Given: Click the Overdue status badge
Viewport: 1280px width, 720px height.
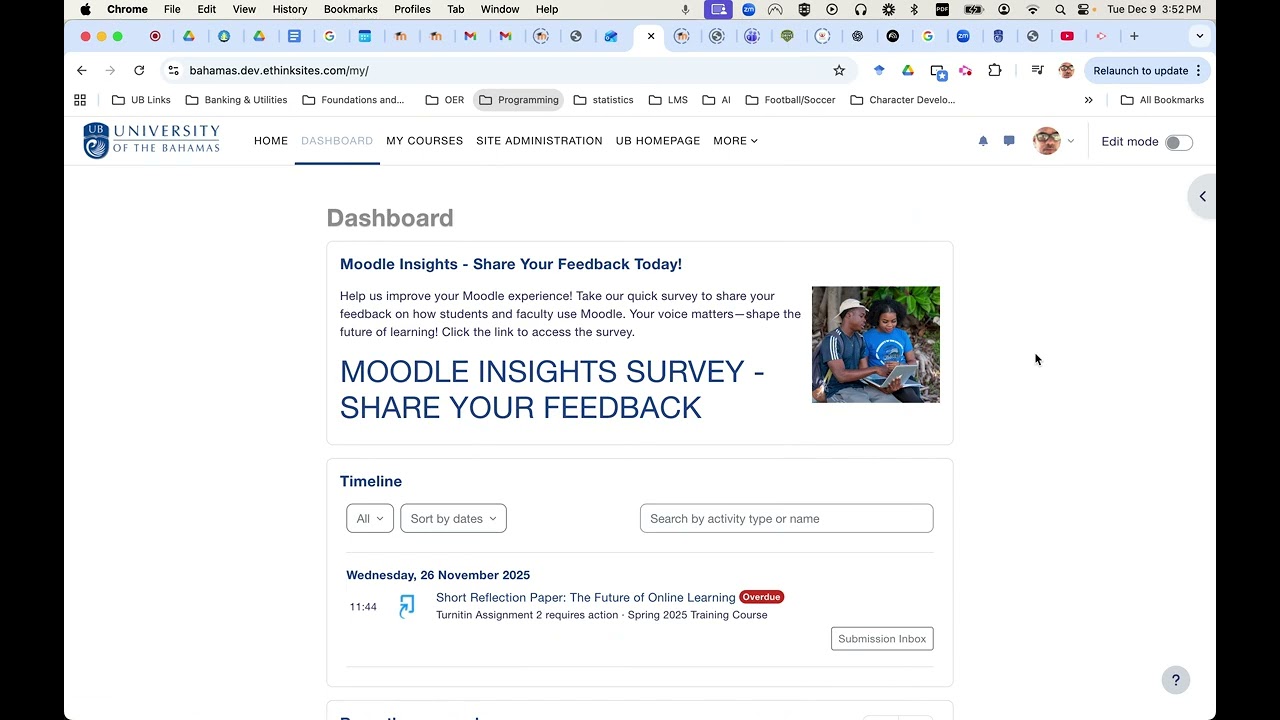Looking at the screenshot, I should pyautogui.click(x=762, y=597).
